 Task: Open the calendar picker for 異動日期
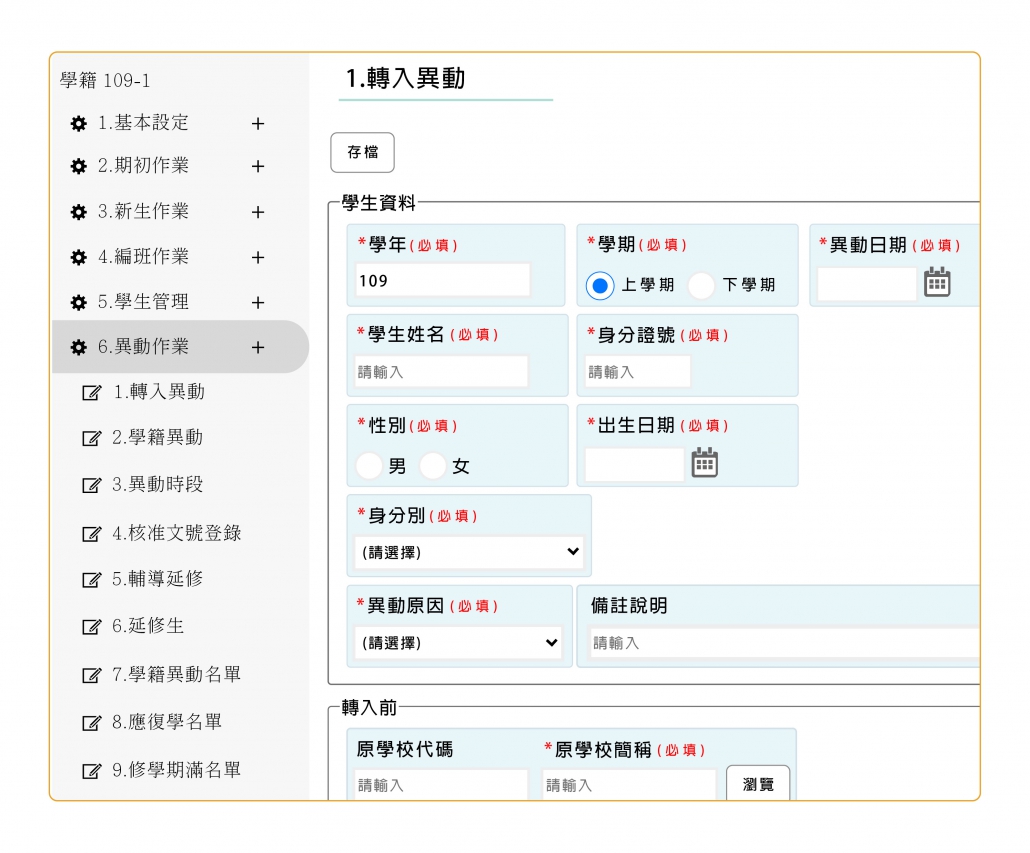[x=937, y=282]
